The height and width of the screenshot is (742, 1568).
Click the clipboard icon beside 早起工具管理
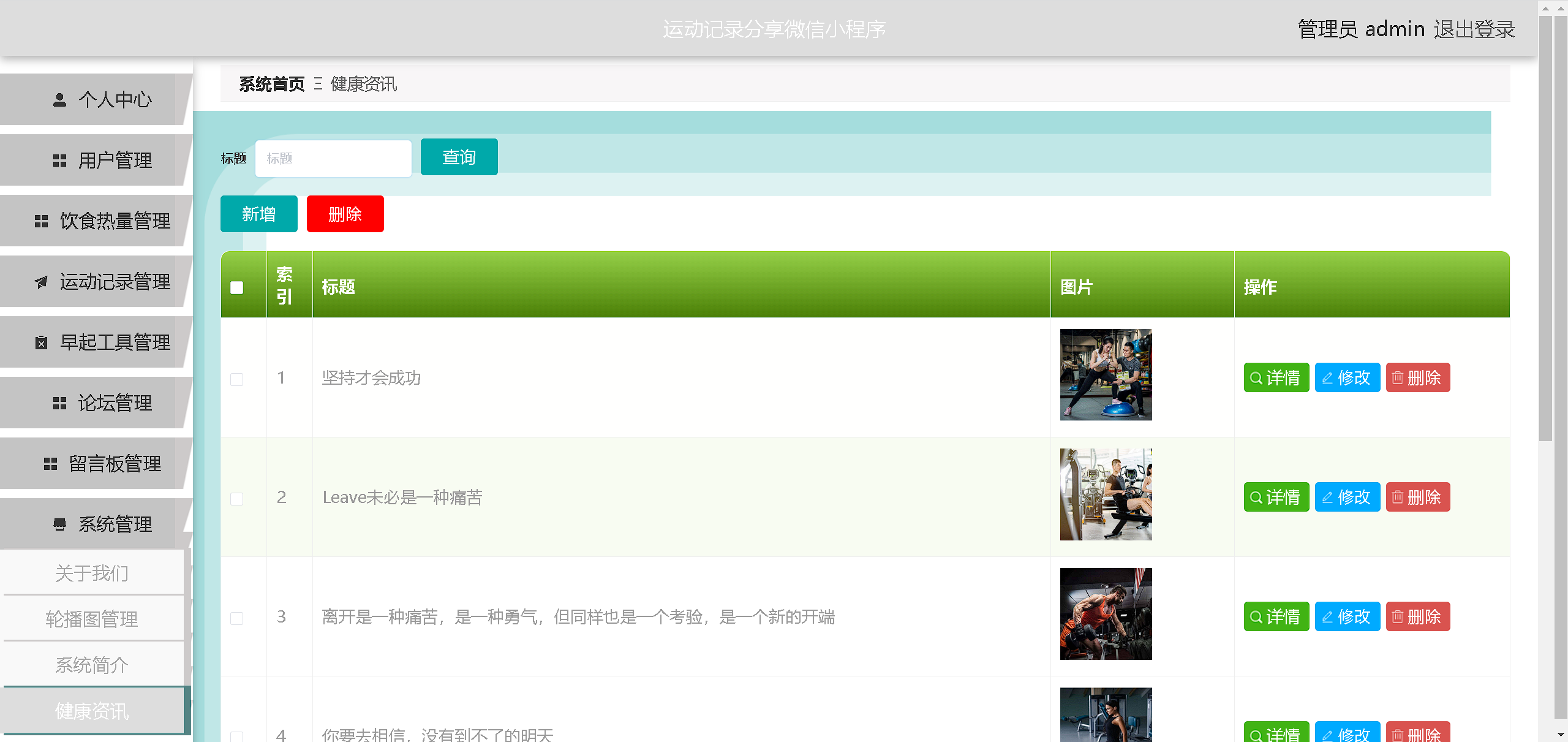(41, 343)
